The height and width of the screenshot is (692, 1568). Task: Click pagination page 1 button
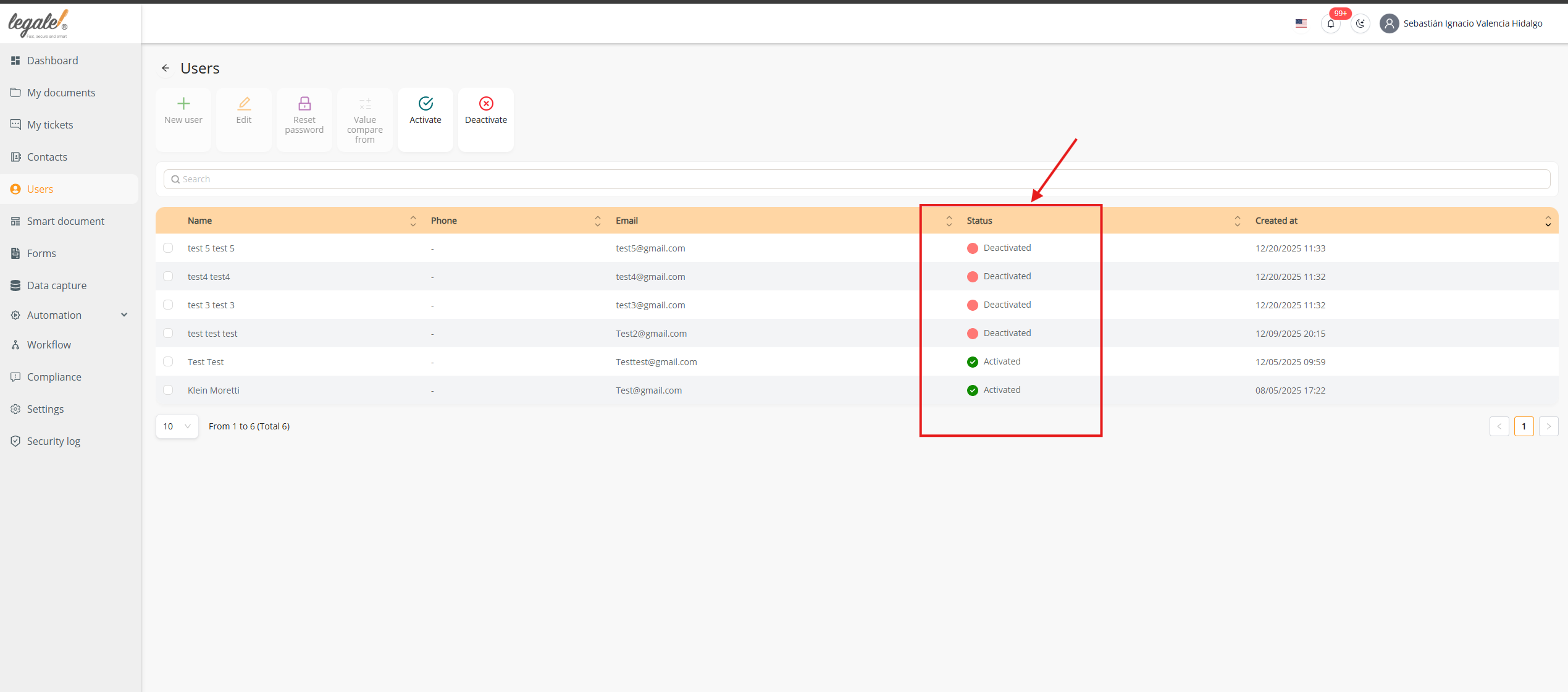pos(1524,426)
